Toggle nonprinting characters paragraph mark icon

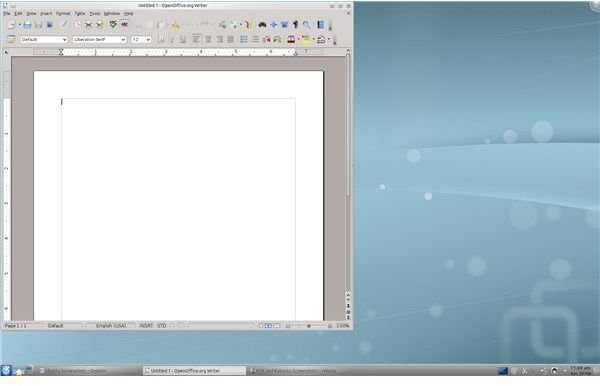295,25
